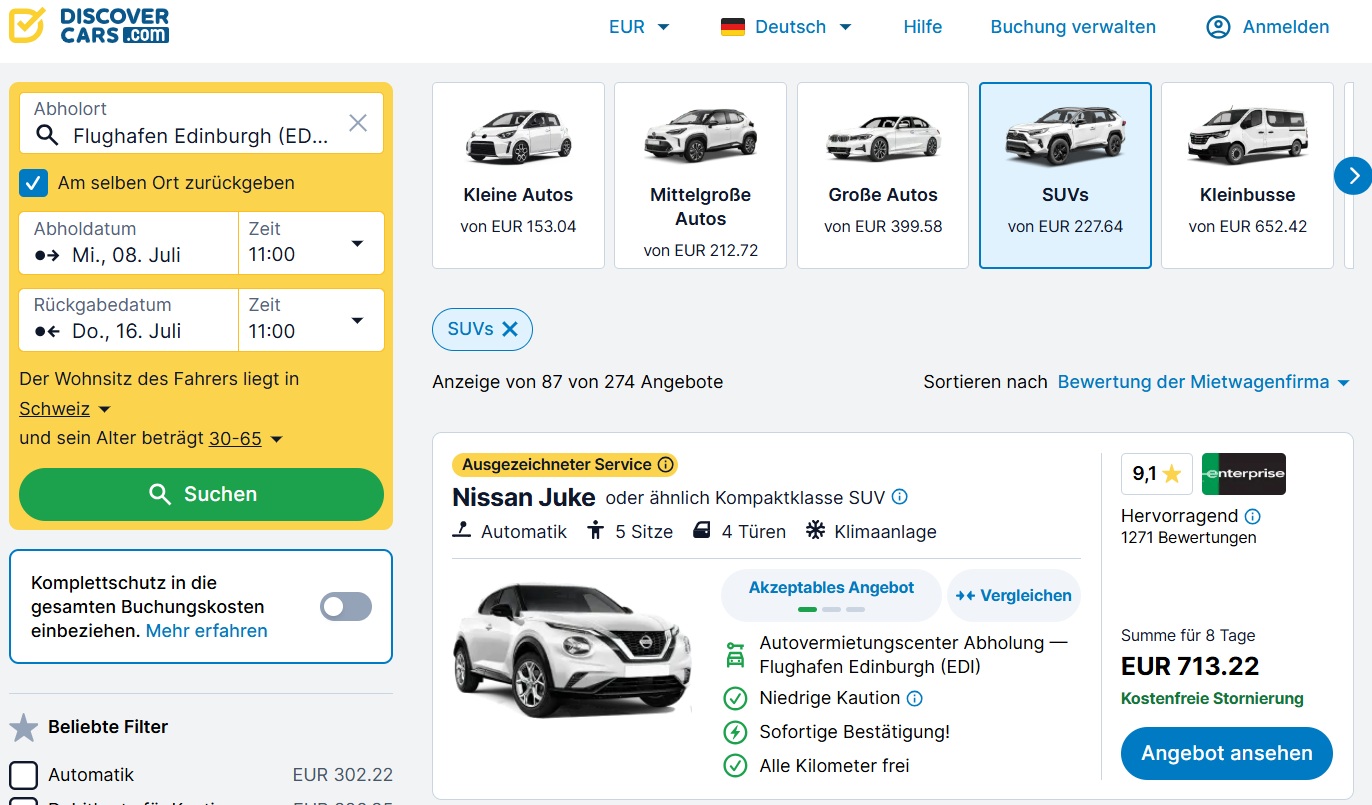Viewport: 1372px width, 805px height.
Task: Select the Mittelgroße Autos category
Action: [700, 176]
